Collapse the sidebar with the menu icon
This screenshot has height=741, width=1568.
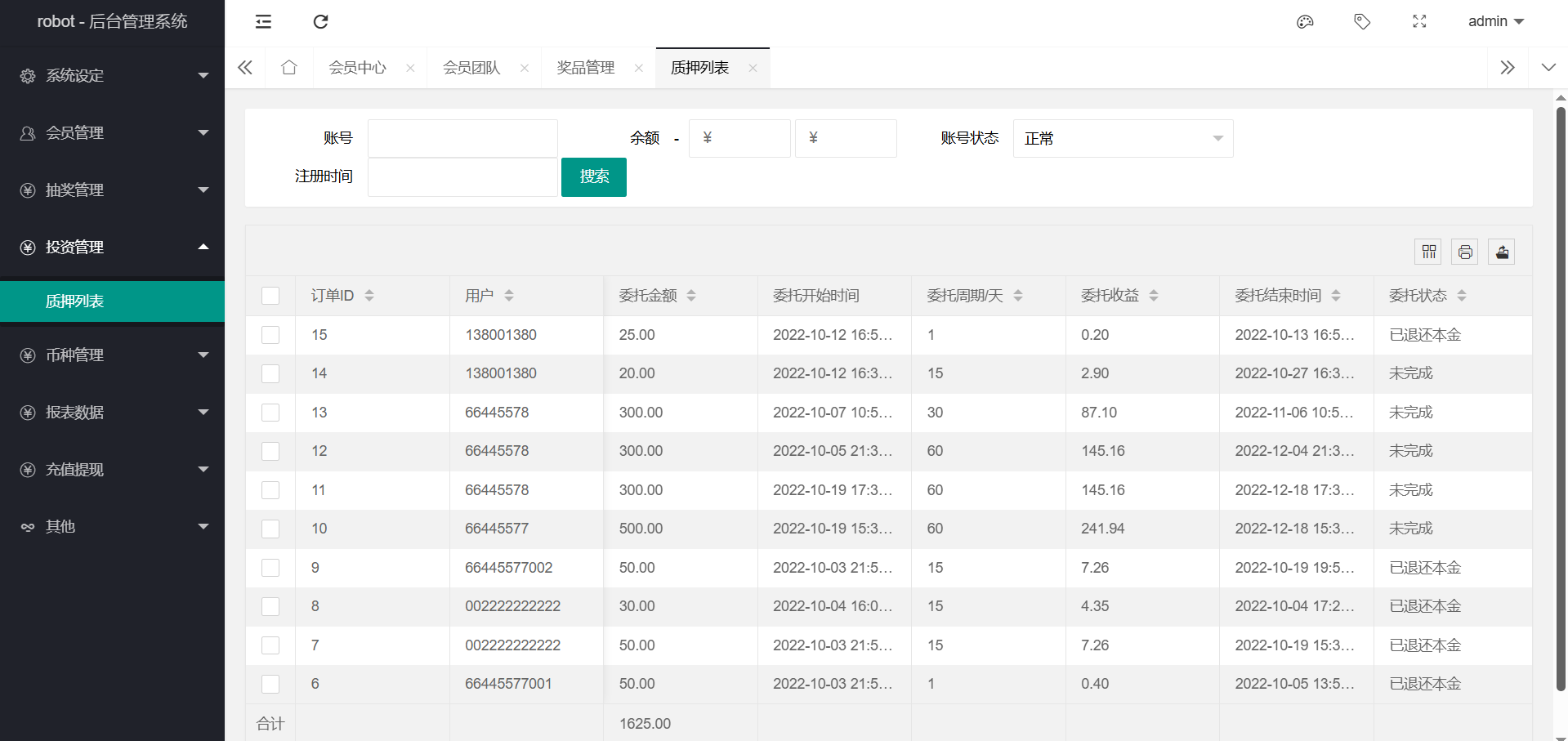coord(263,22)
